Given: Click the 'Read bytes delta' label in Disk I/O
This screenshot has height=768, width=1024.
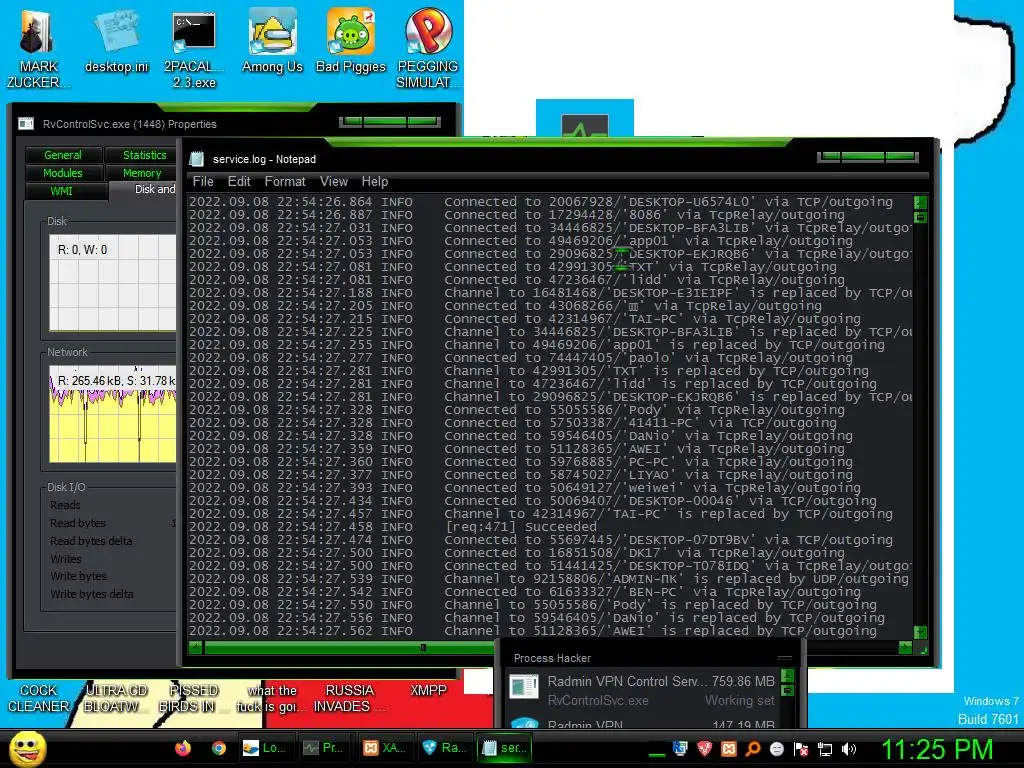Looking at the screenshot, I should click(x=91, y=541).
